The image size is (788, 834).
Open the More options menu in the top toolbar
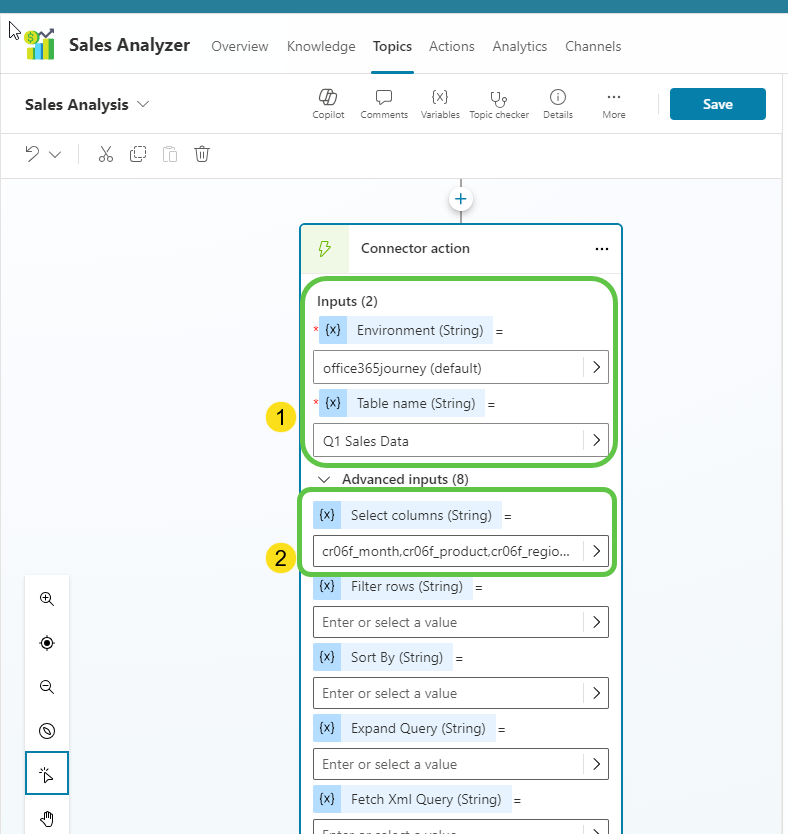click(x=613, y=103)
